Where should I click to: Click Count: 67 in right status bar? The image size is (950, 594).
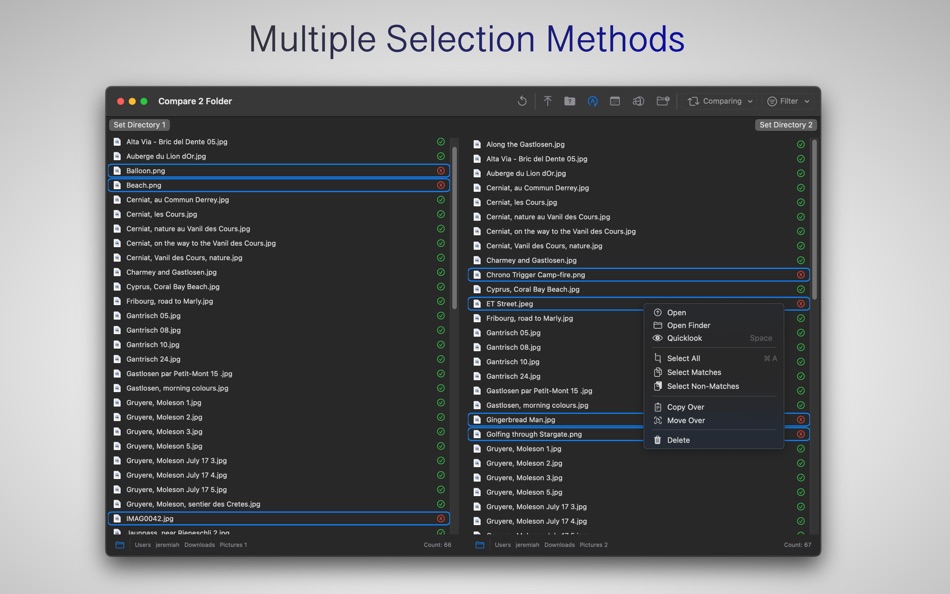(797, 545)
